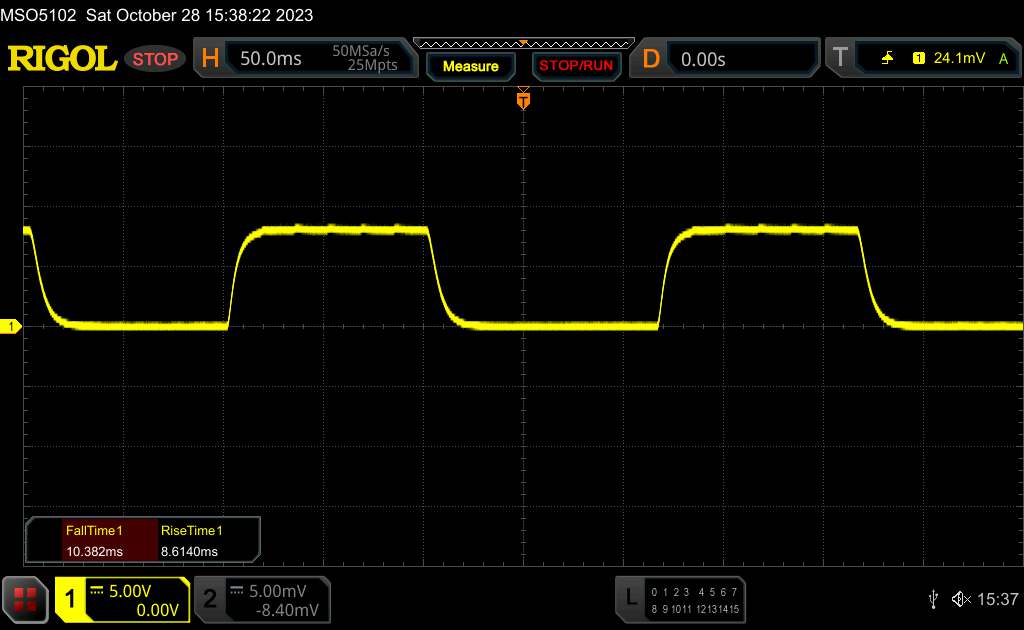The height and width of the screenshot is (630, 1024).
Task: Click the channel 1 ground level marker
Action: pos(11,327)
